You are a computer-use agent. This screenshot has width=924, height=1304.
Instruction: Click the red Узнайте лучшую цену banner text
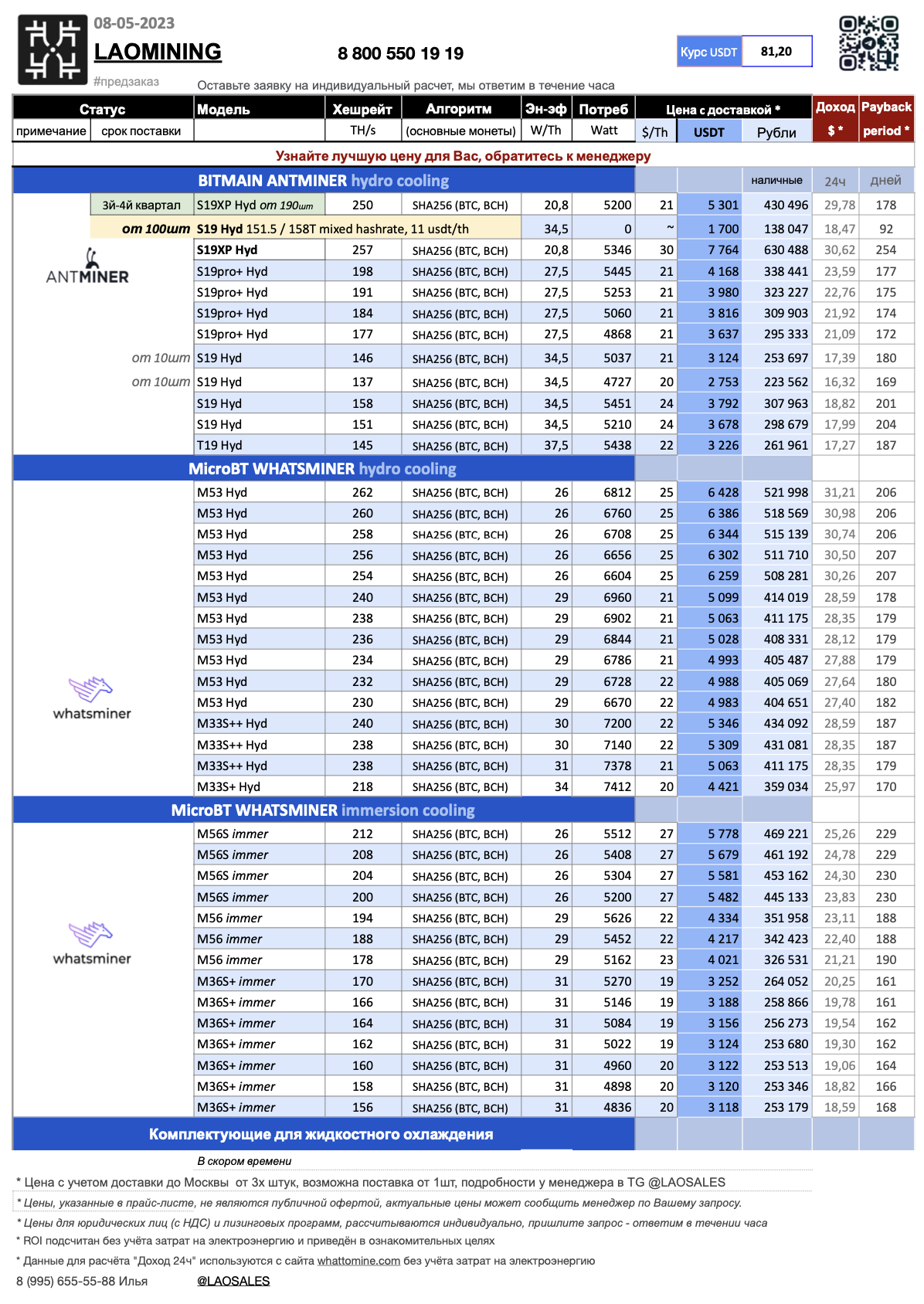(x=463, y=155)
